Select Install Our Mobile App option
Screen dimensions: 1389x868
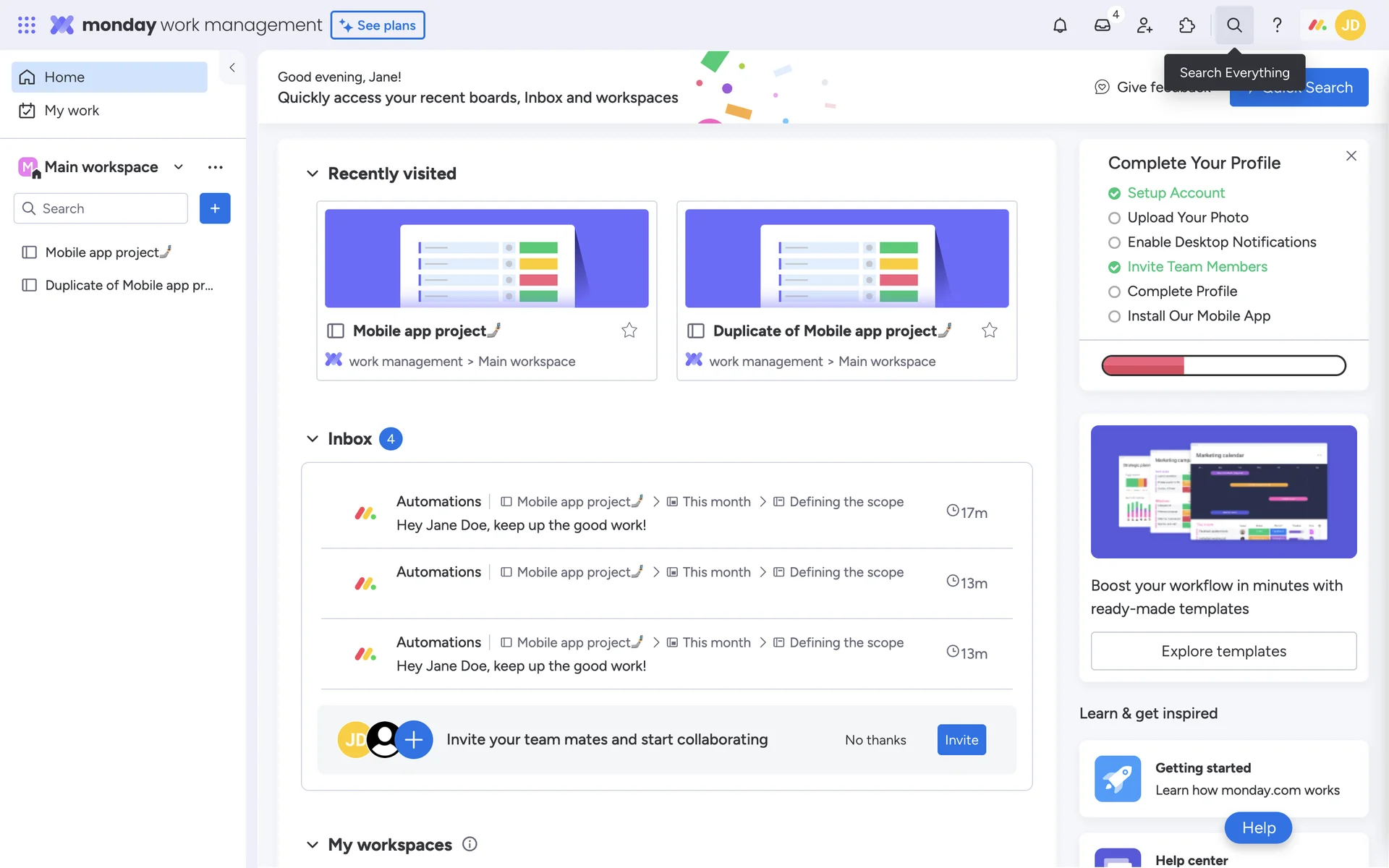point(1114,316)
